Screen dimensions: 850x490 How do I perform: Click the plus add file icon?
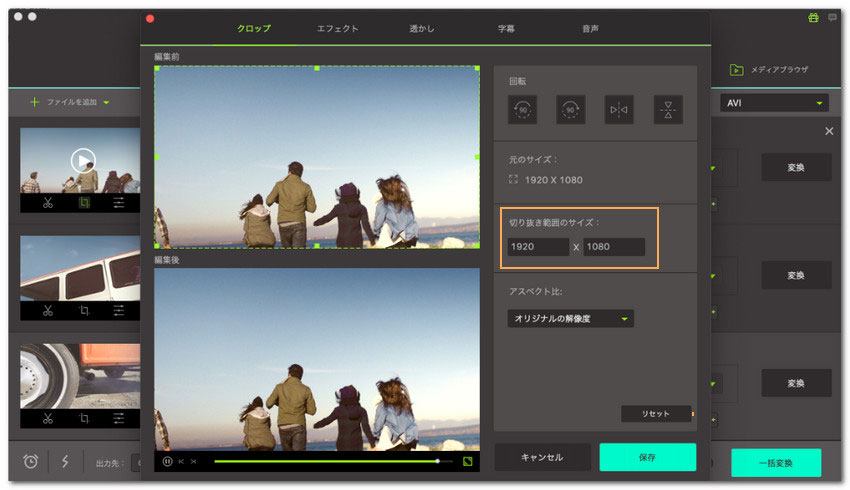34,102
